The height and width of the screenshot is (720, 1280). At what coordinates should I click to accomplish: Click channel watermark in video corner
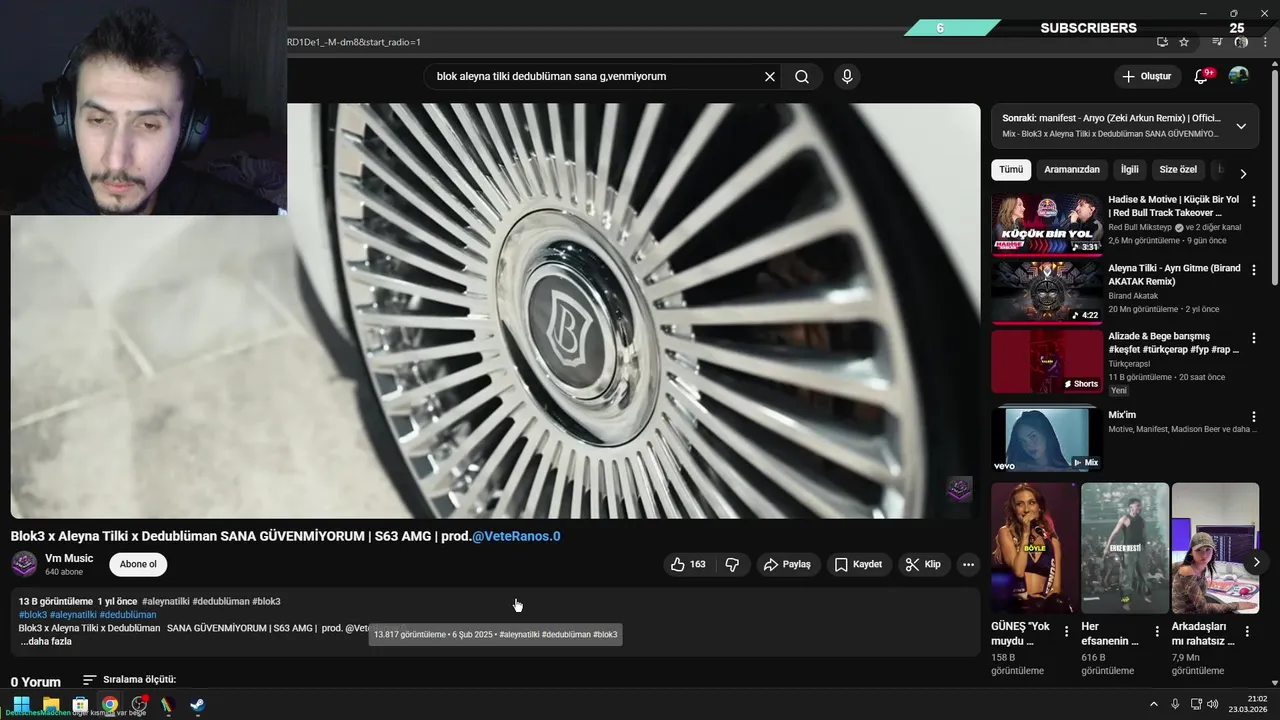click(959, 489)
